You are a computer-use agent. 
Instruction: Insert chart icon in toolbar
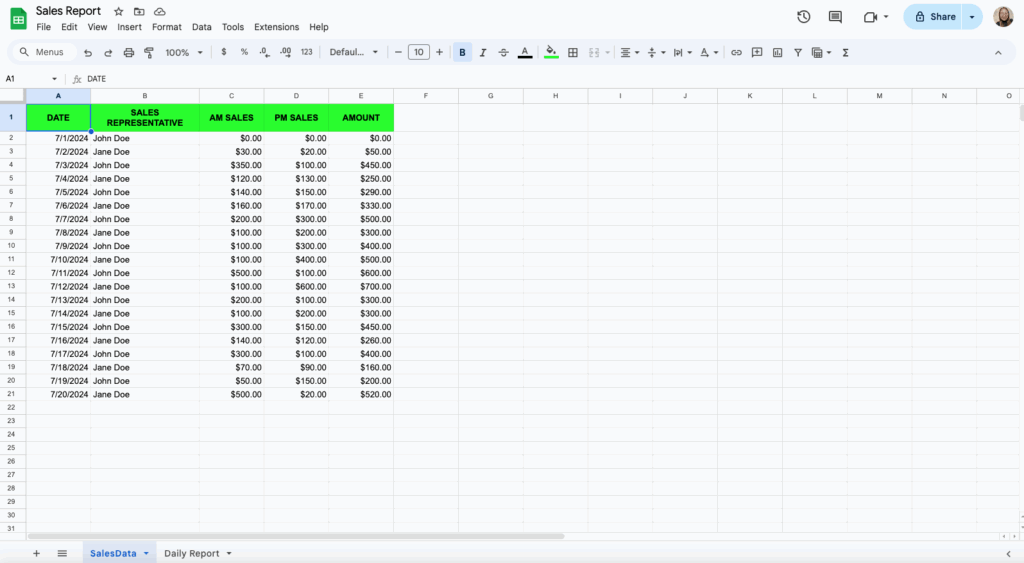coord(777,52)
